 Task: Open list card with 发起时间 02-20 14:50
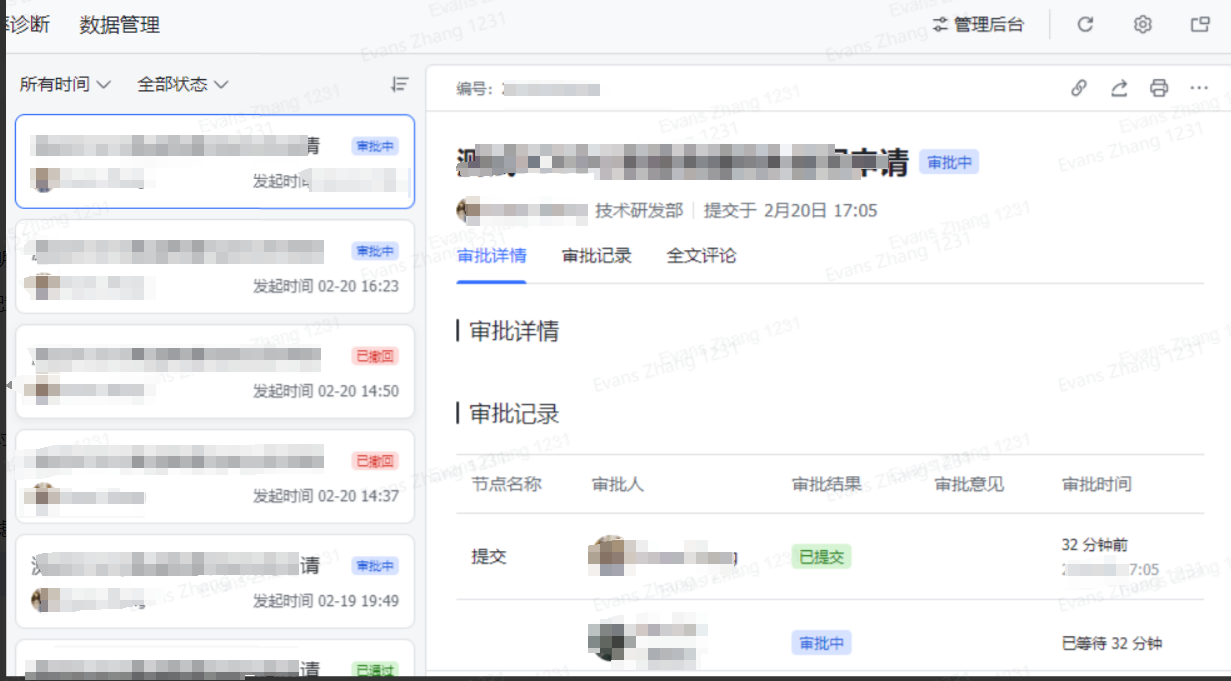(215, 372)
